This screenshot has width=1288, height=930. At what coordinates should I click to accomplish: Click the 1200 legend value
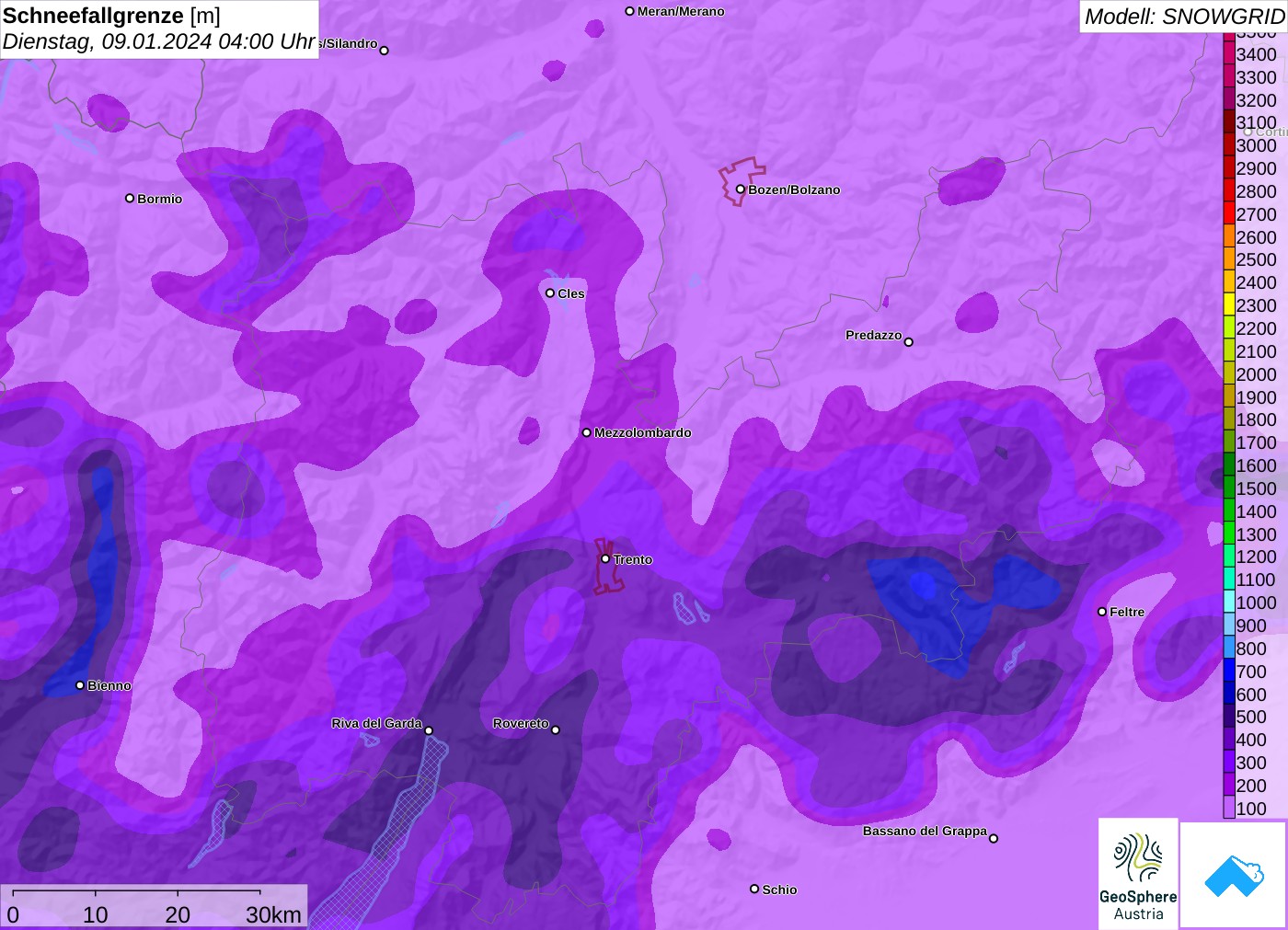pyautogui.click(x=1256, y=557)
